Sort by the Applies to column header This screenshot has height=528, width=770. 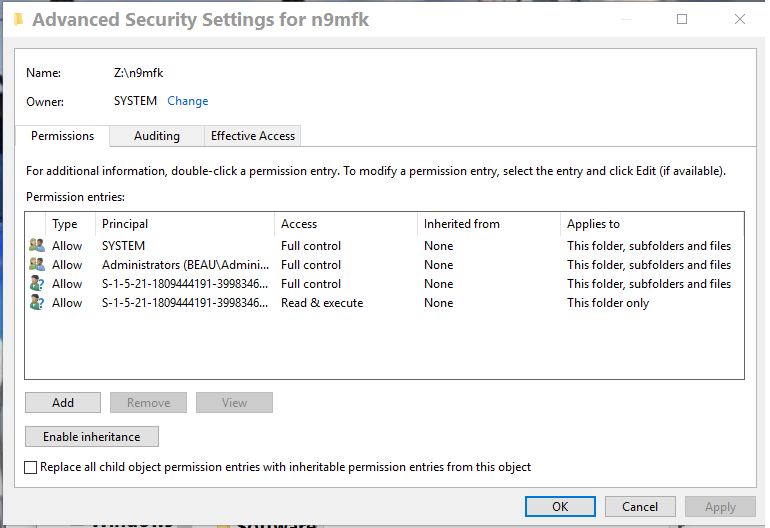coord(652,224)
